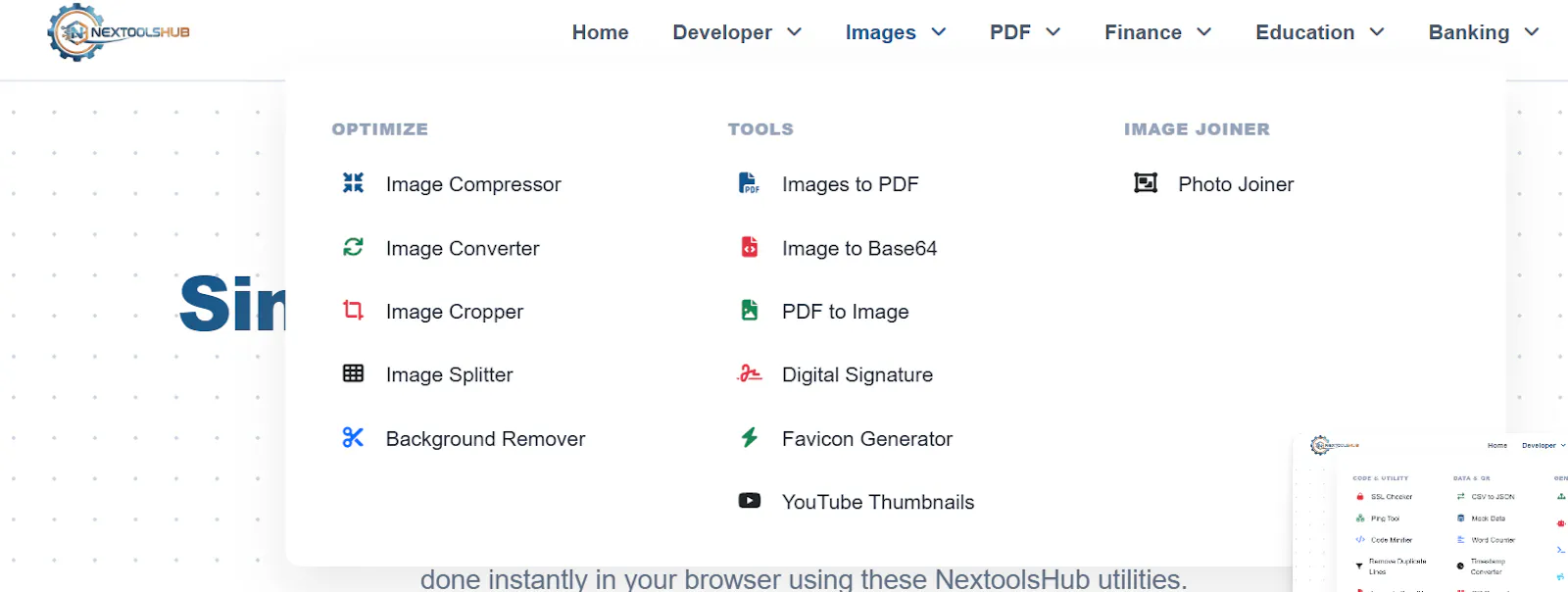
Task: Select the Image to Base64 tool
Action: point(859,248)
